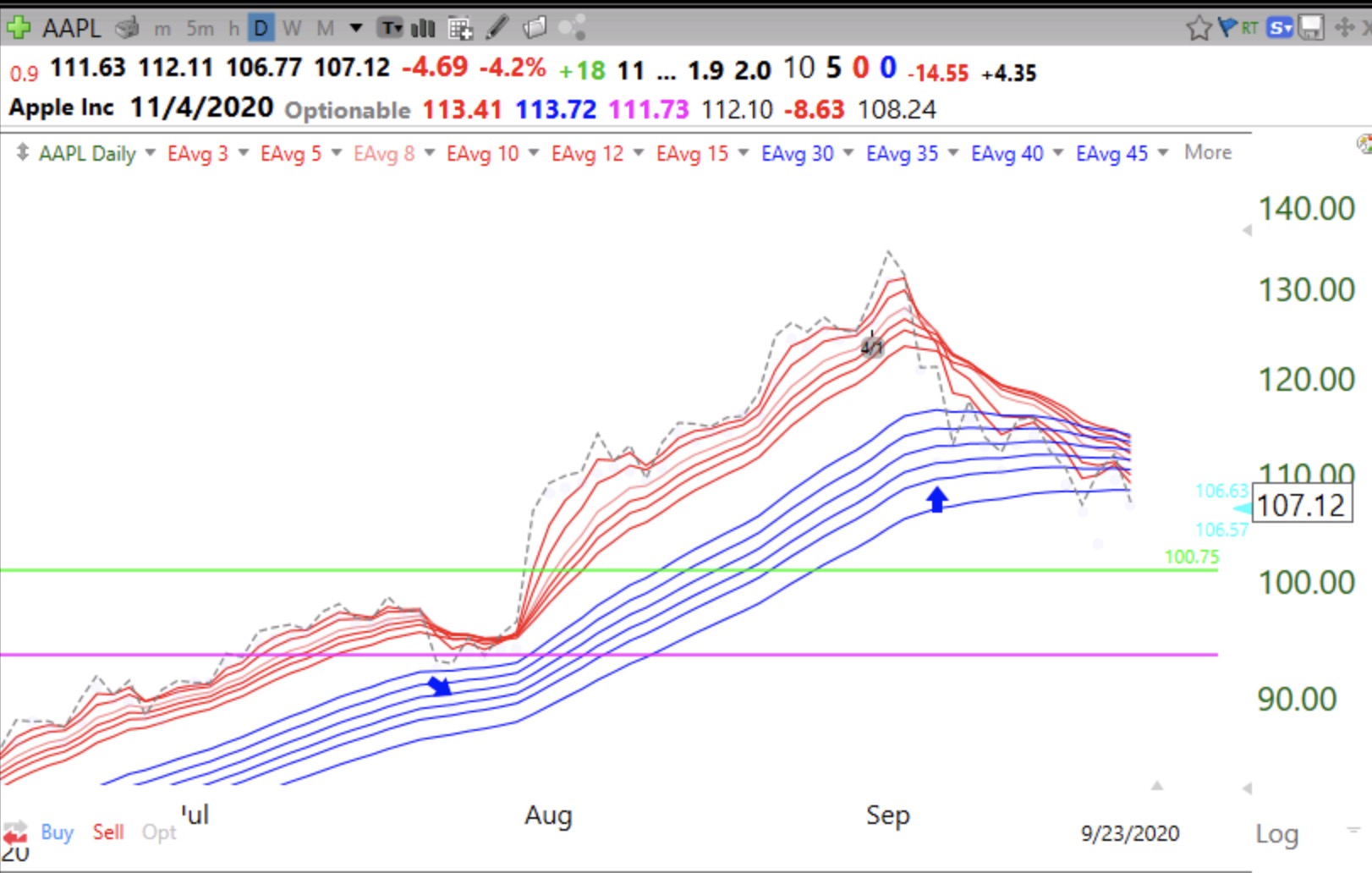Switch to the Monthly 'M' timeframe

tap(325, 29)
